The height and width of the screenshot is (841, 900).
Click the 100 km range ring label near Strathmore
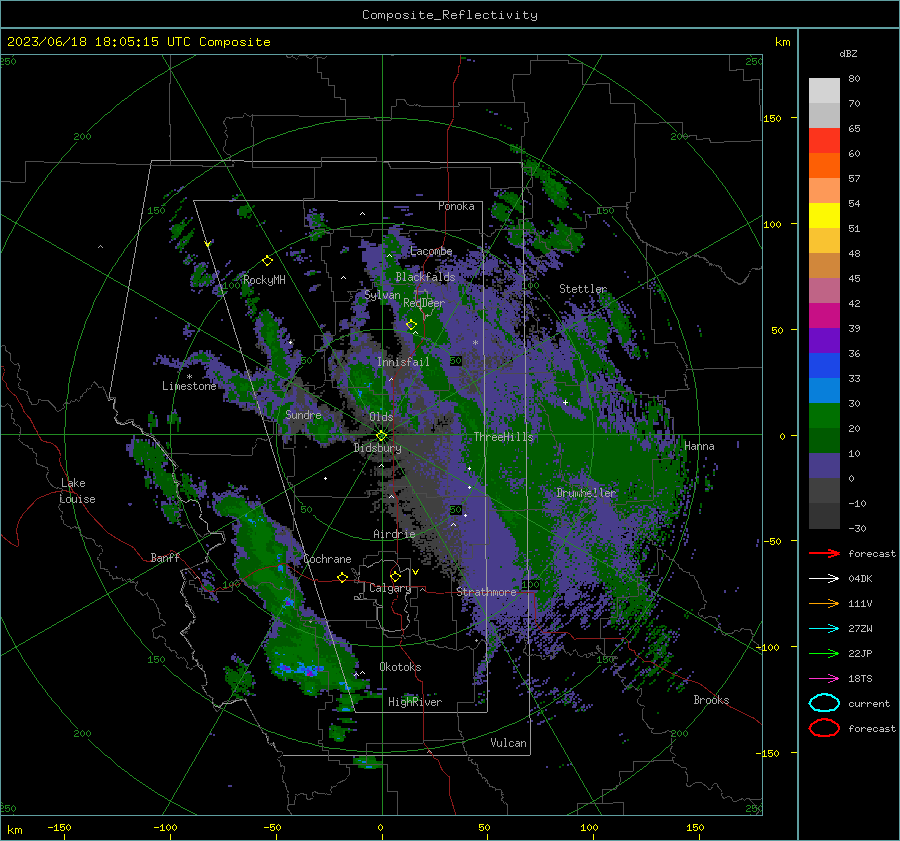tap(530, 584)
